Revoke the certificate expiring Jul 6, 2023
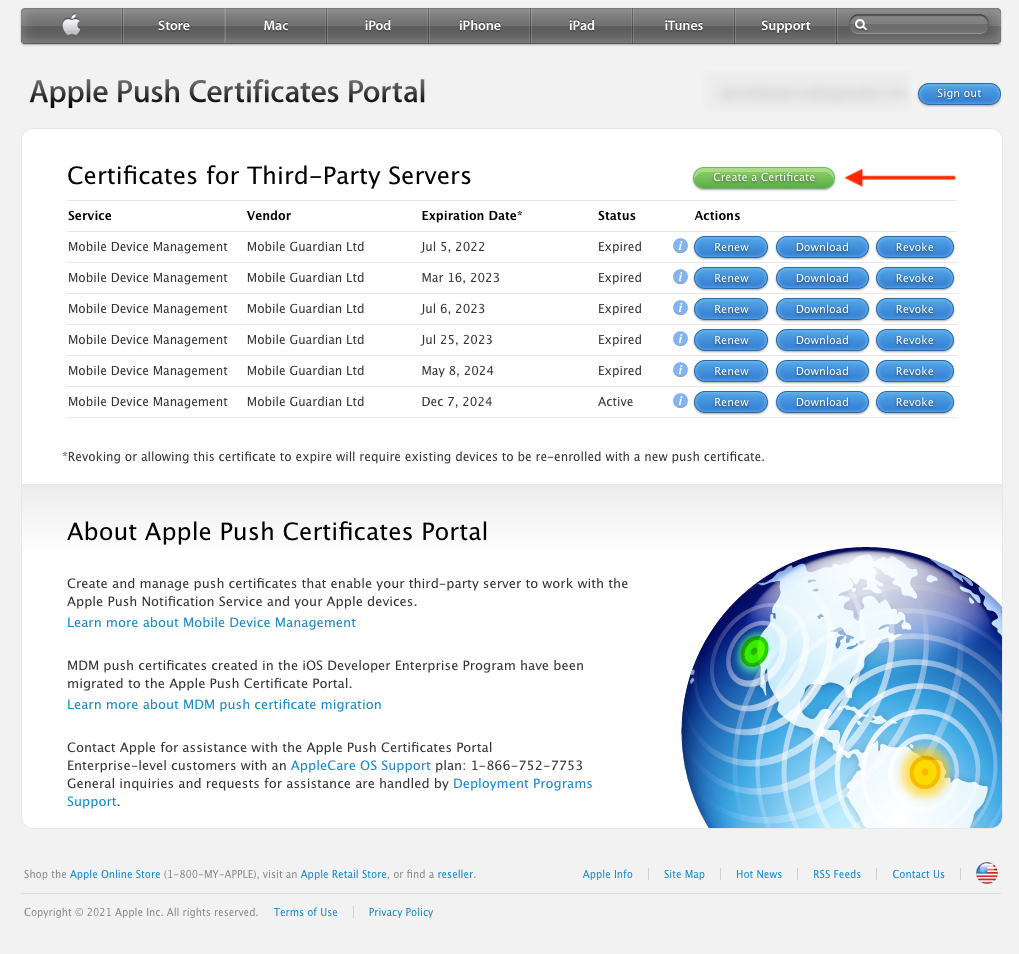Screen dimensions: 1019x954 tap(914, 309)
